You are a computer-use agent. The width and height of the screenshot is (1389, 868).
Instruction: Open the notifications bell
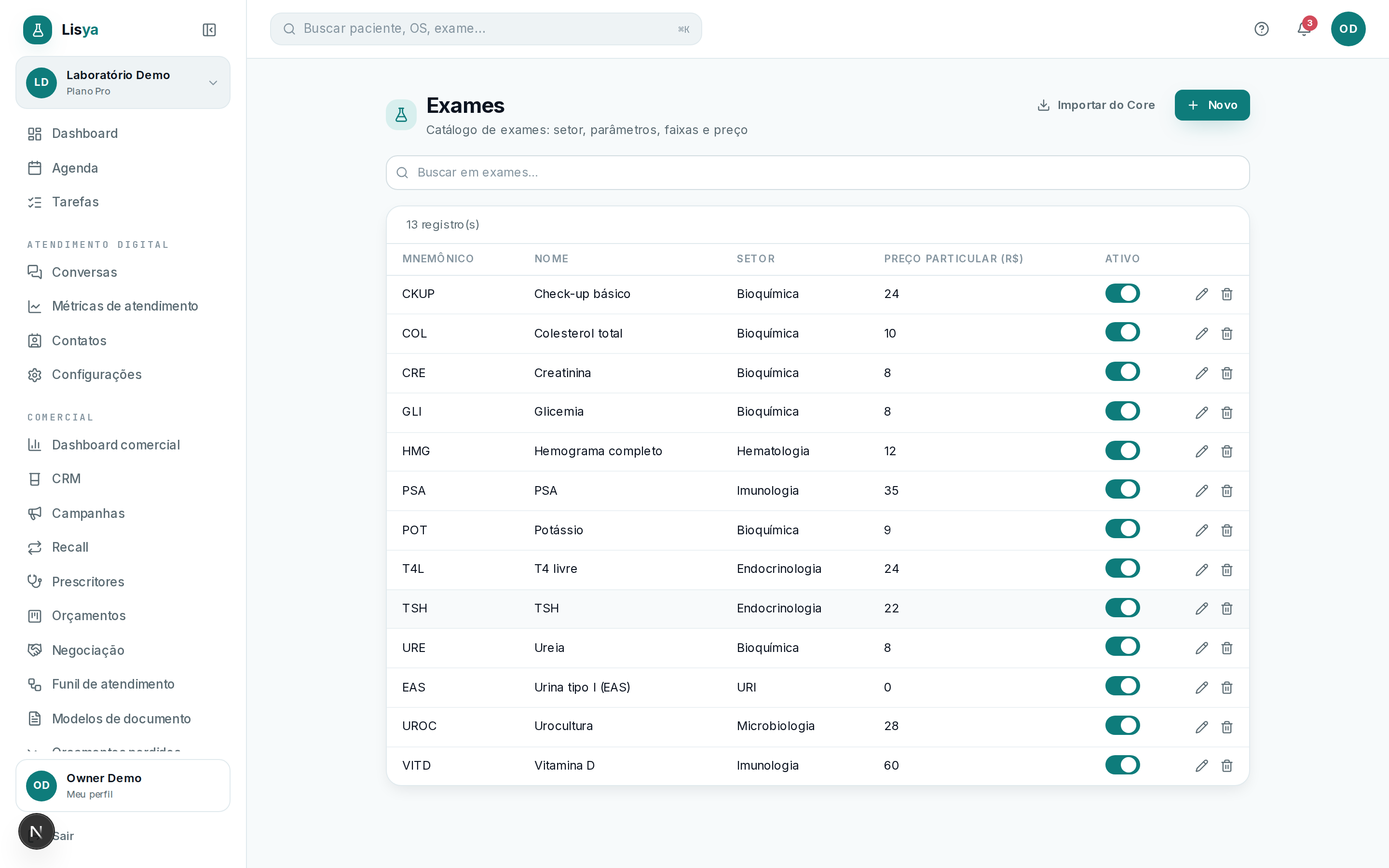click(1304, 29)
